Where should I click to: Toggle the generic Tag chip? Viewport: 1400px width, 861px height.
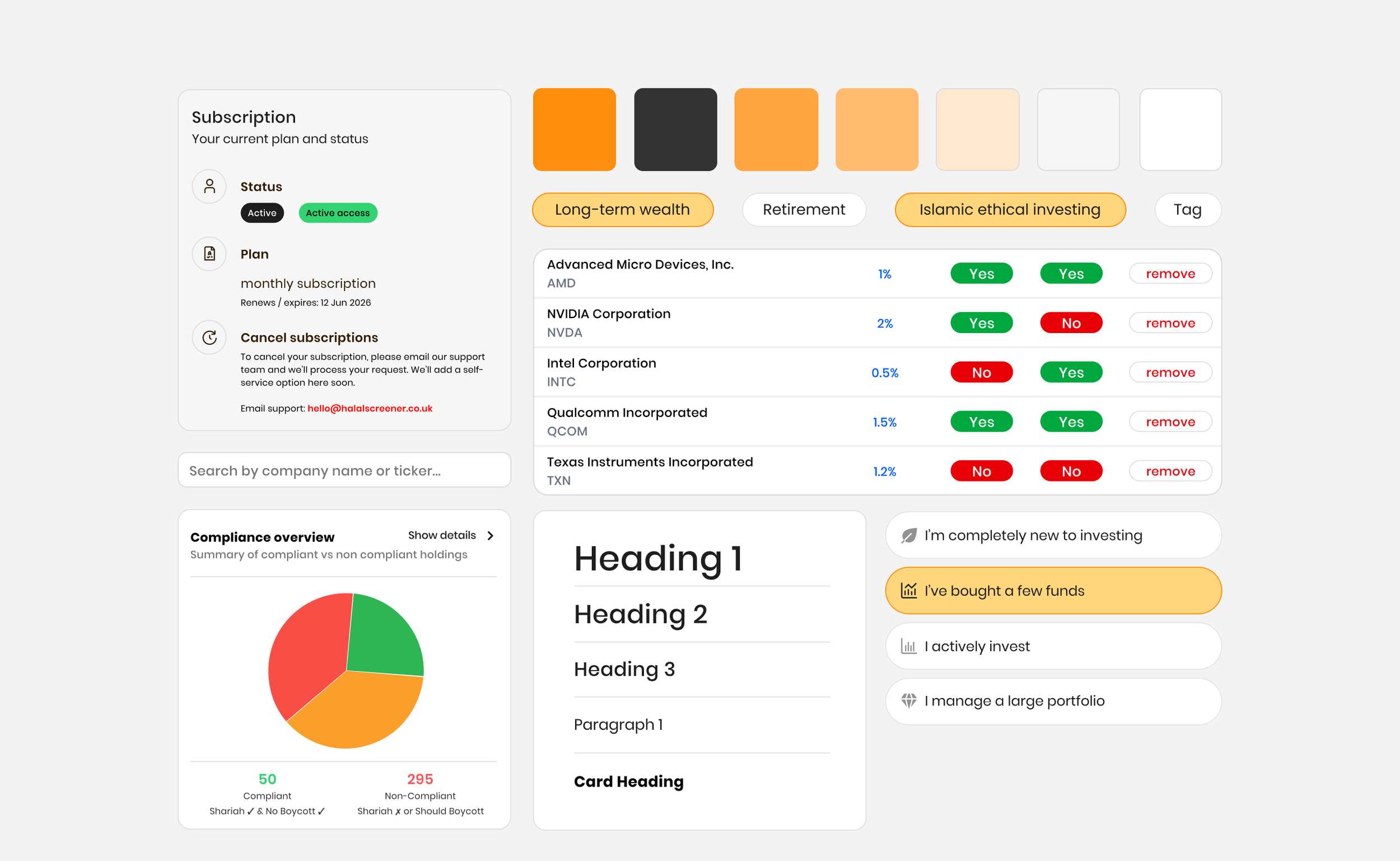[1188, 209]
